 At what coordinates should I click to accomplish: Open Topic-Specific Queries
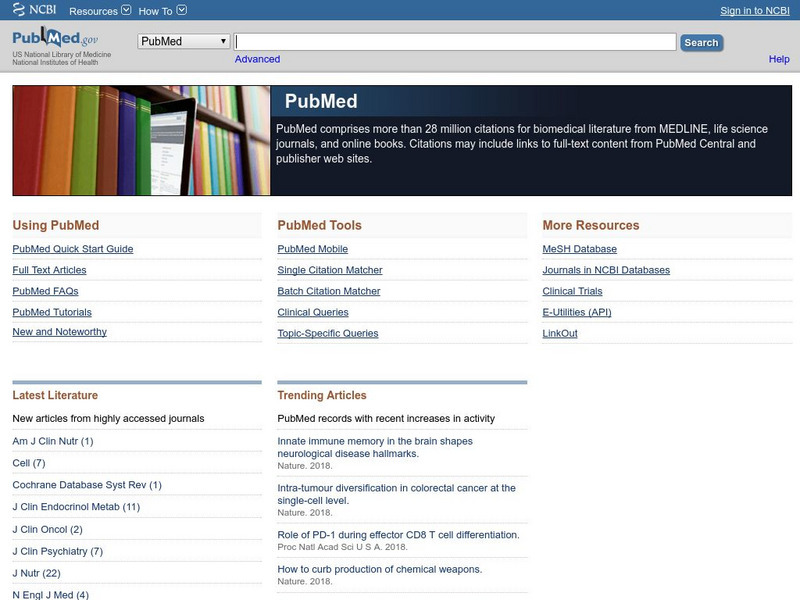pos(328,333)
